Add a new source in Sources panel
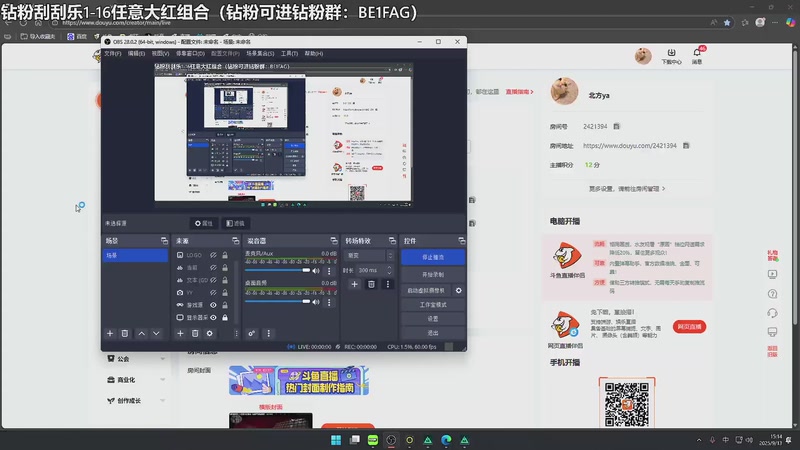Screen dimensions: 800x450 180,333
